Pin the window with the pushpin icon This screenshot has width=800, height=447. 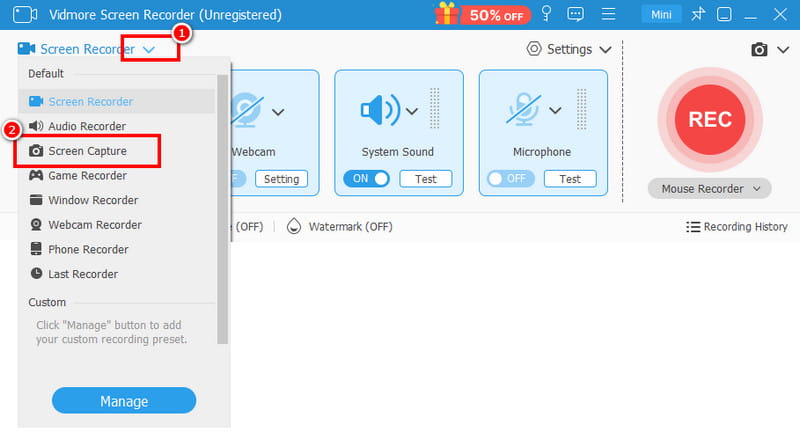point(696,15)
